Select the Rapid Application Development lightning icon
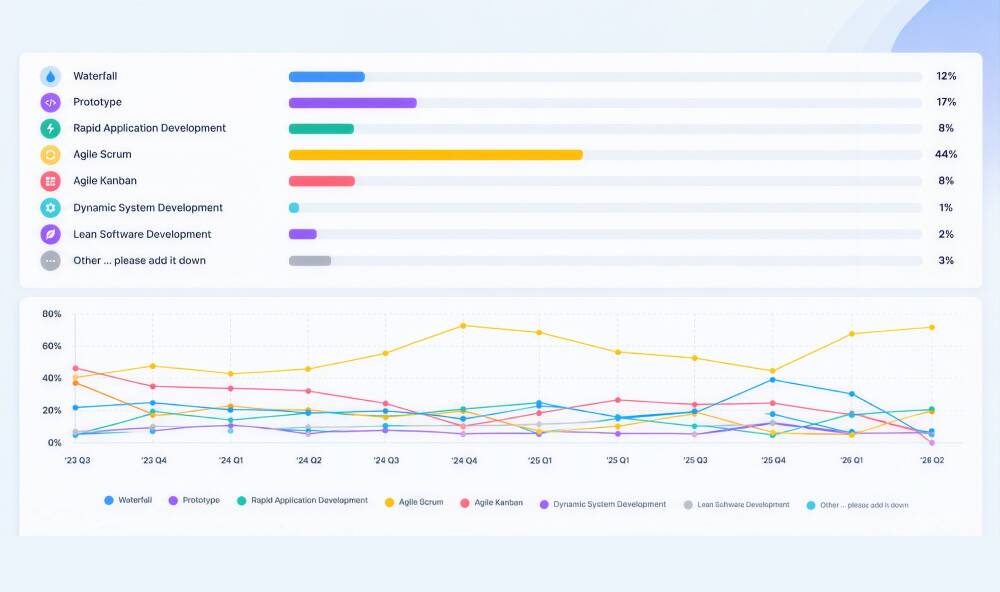The image size is (1000, 592). point(50,128)
